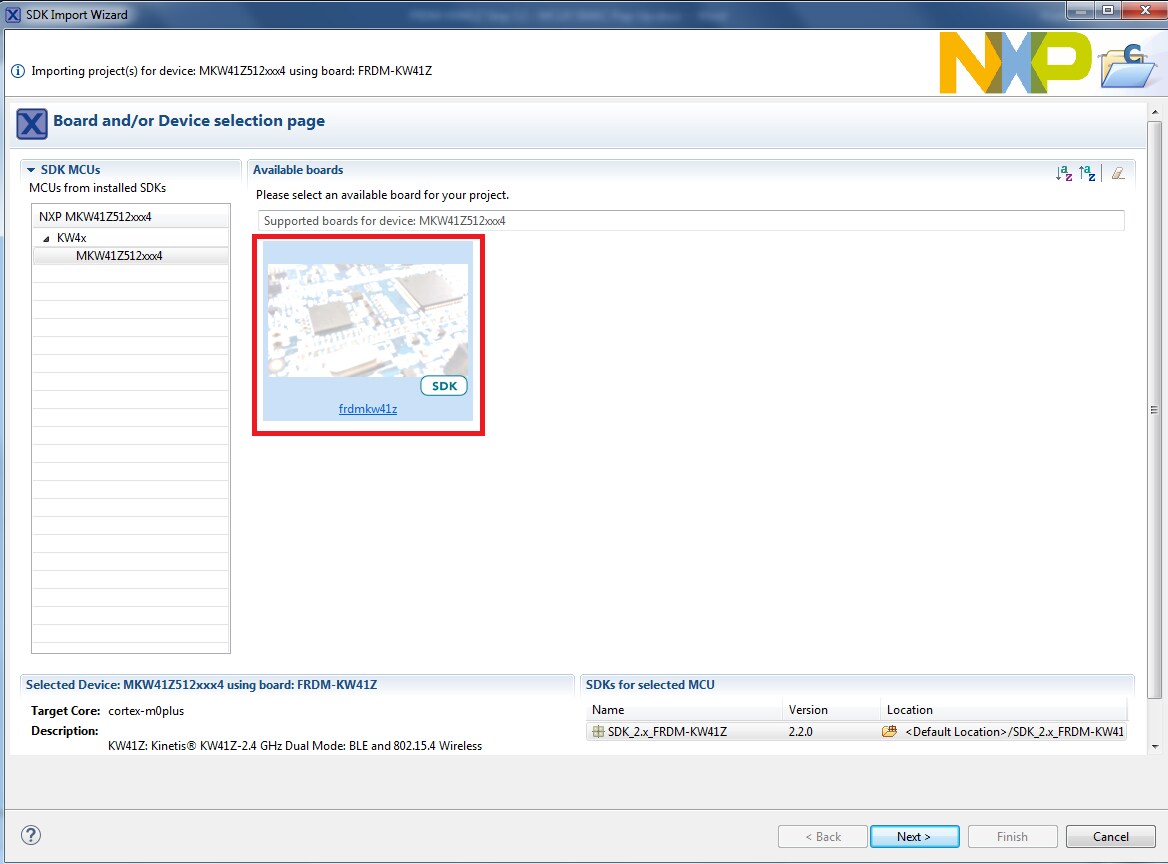Open the frdmkw41z board link
The width and height of the screenshot is (1168, 864).
[x=368, y=409]
